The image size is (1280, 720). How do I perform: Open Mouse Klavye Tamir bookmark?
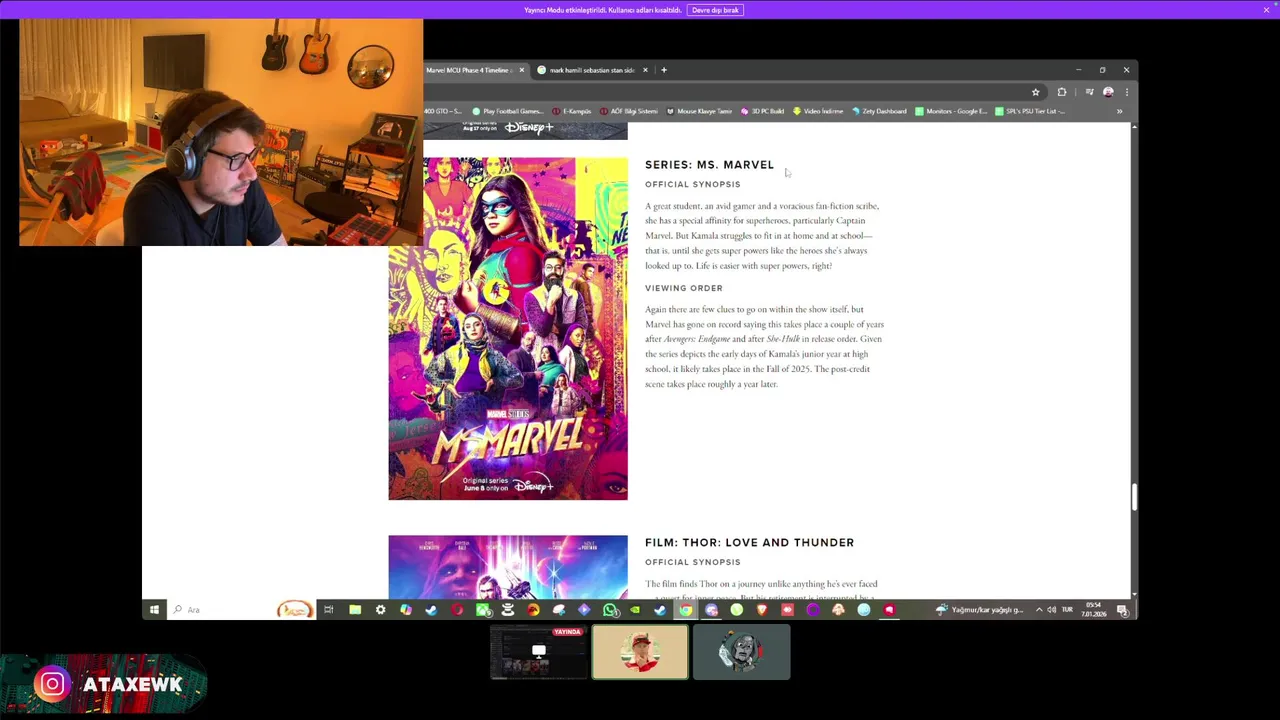point(699,111)
